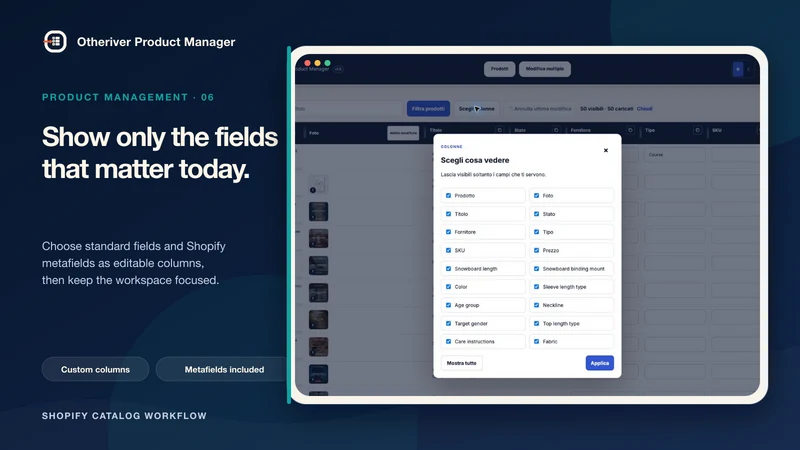Click copy icon in Tipo column header

point(697,130)
